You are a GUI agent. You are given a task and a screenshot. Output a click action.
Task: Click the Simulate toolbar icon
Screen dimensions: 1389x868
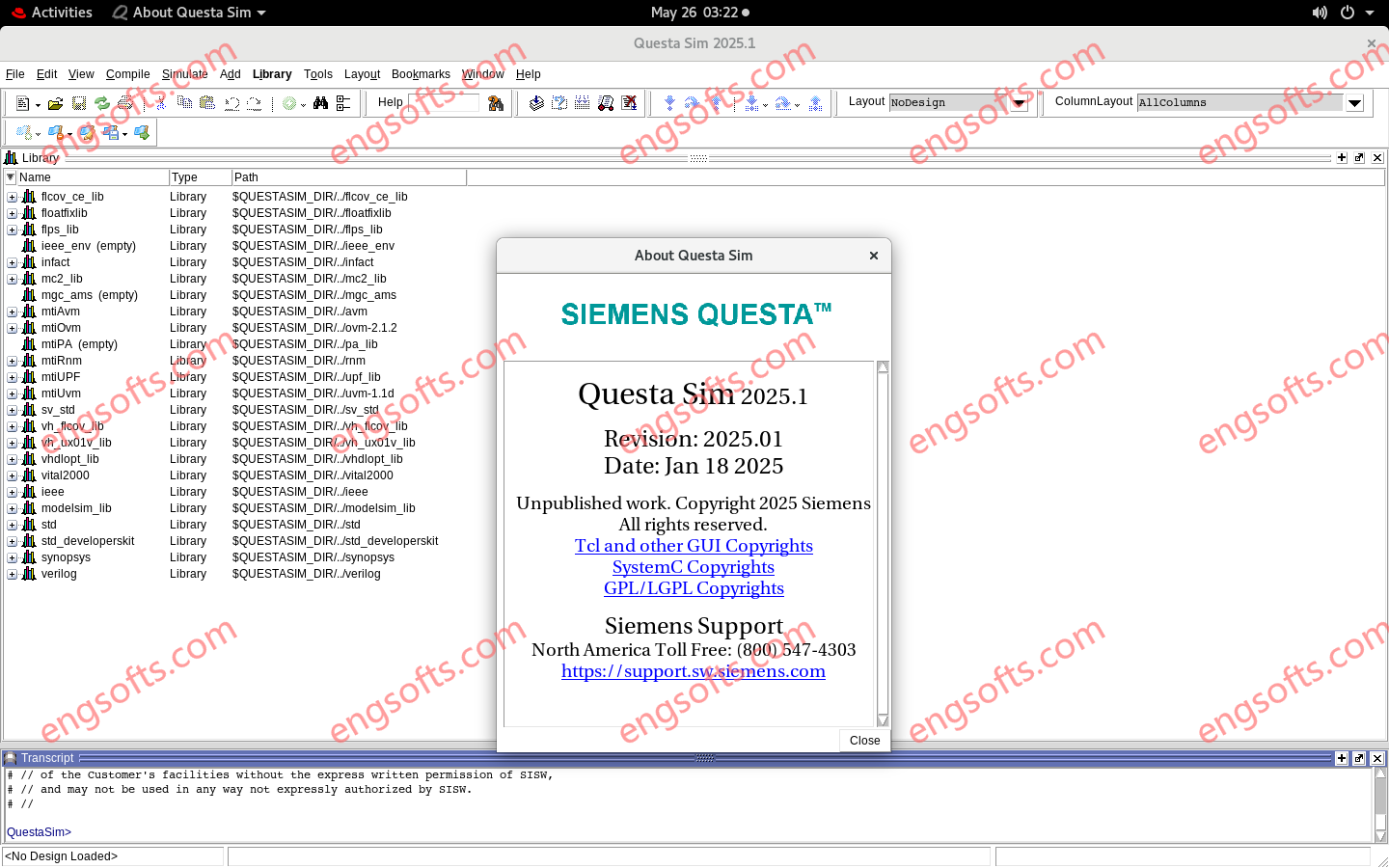point(606,102)
